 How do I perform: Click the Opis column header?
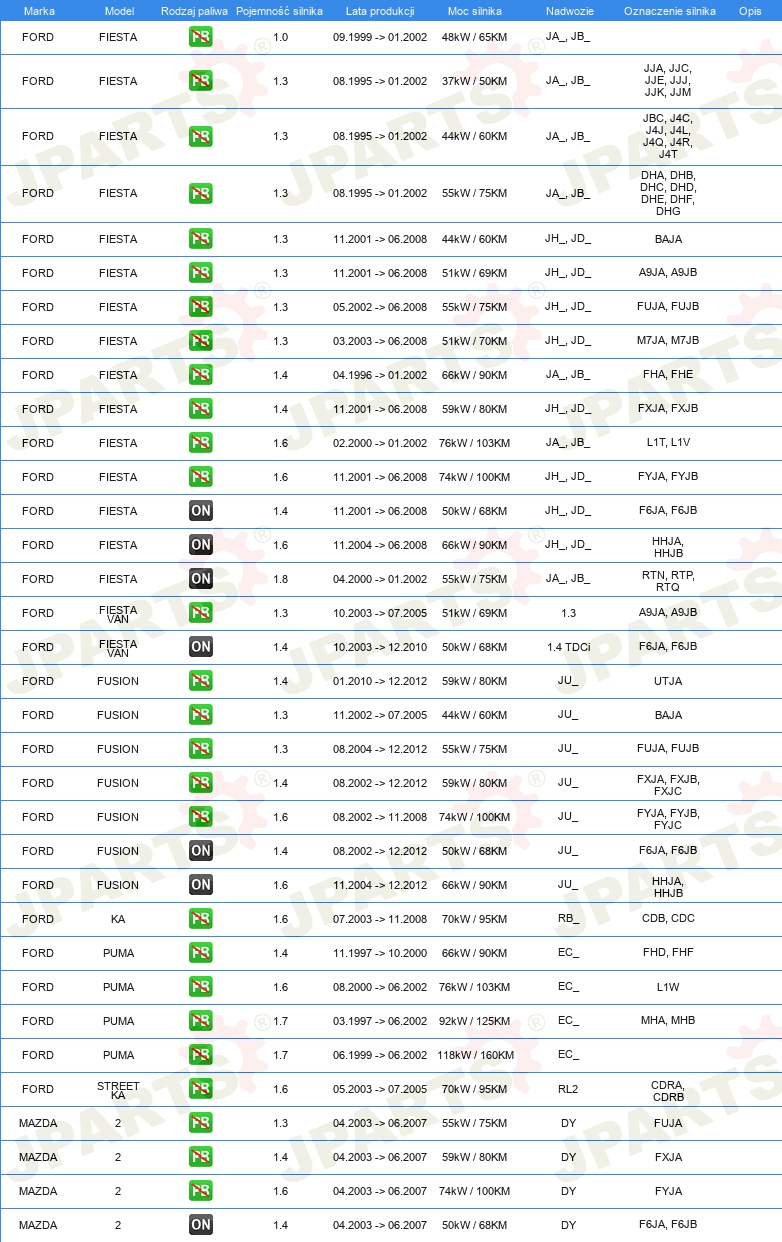click(x=750, y=10)
